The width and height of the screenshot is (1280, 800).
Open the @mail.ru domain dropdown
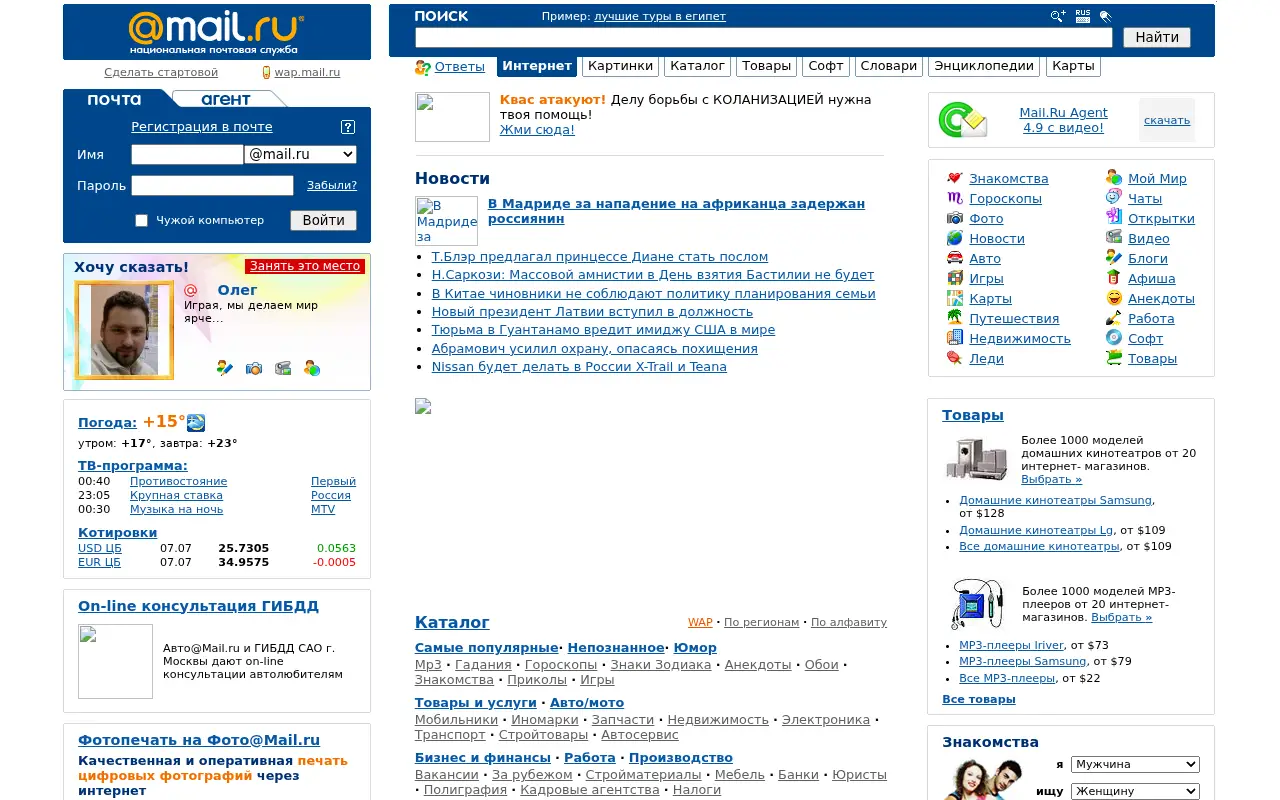coord(301,155)
